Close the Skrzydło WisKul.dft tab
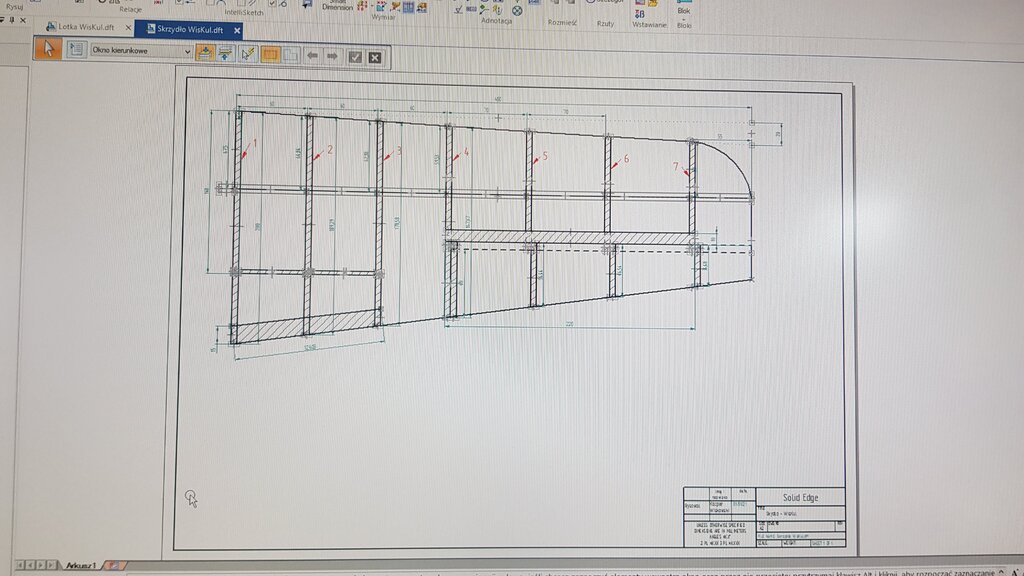 tap(237, 29)
